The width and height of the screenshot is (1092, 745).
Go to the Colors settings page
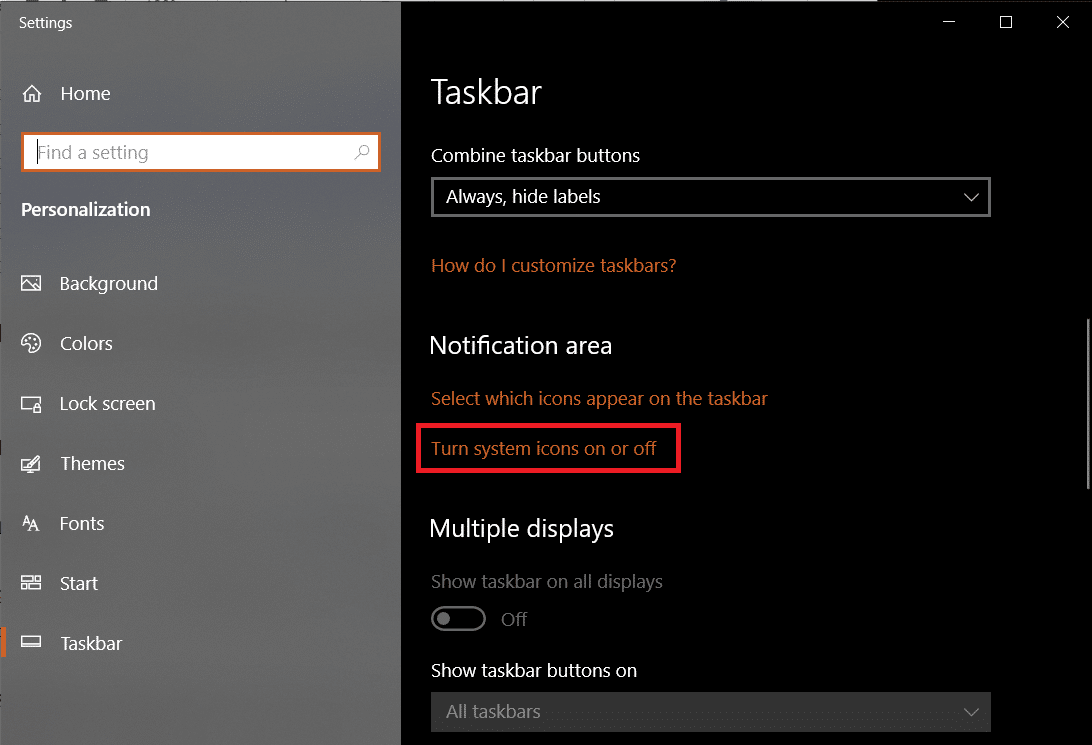click(86, 344)
